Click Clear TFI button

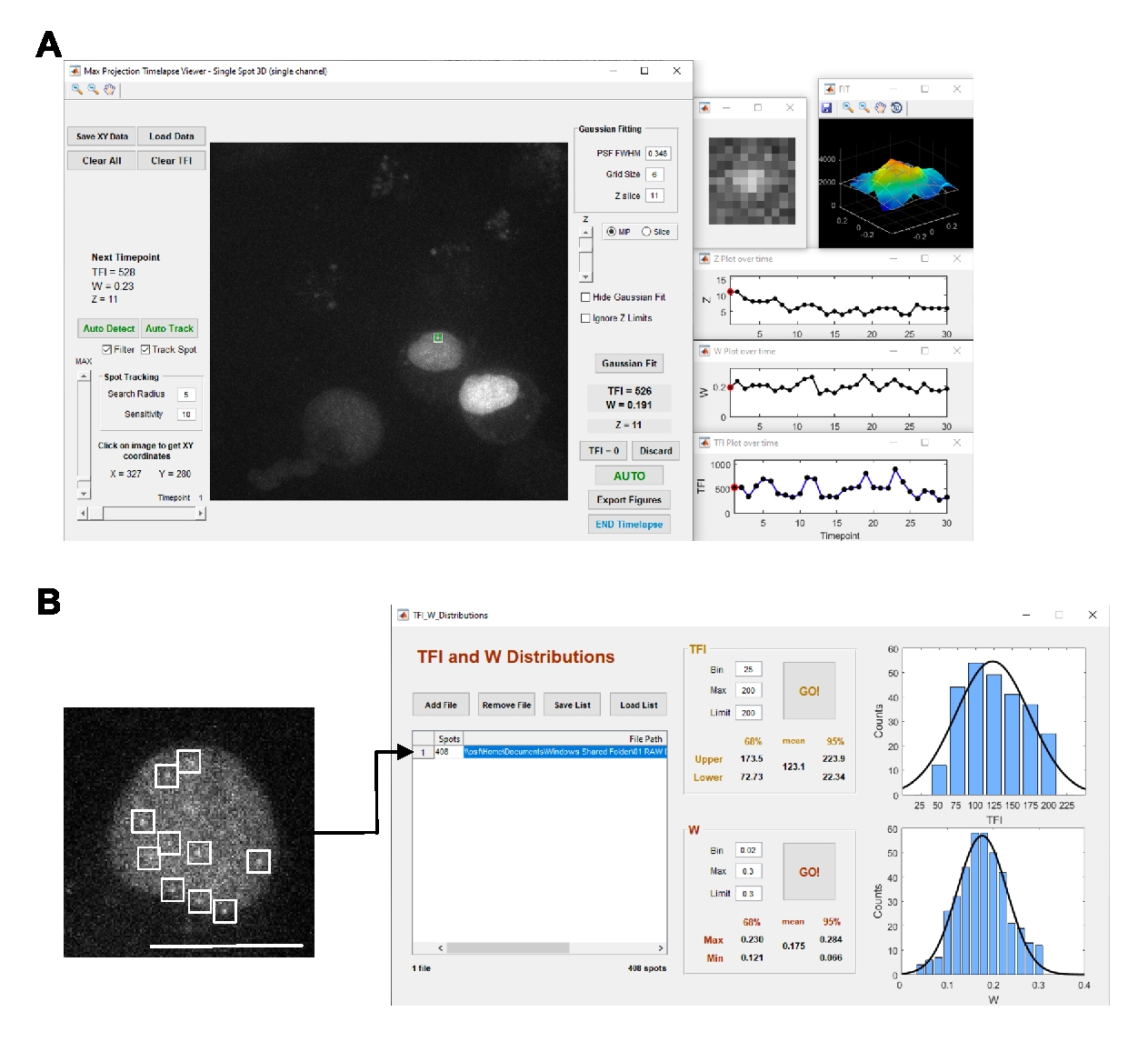tap(172, 161)
